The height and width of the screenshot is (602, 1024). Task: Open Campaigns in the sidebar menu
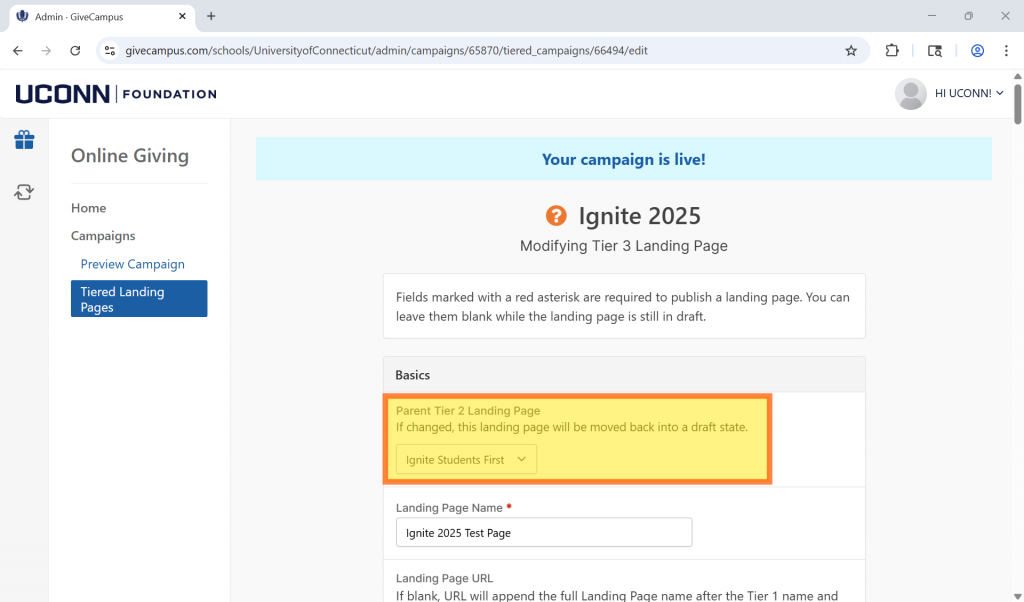(103, 236)
